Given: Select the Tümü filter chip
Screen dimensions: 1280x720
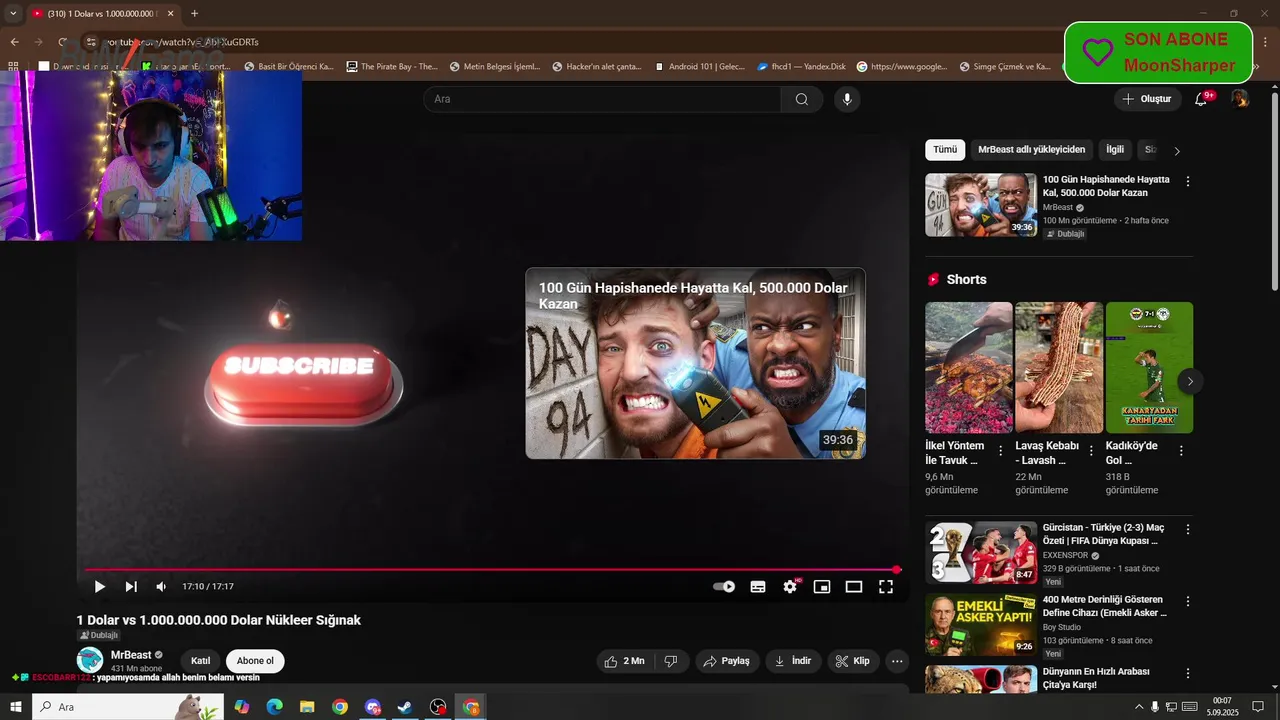Looking at the screenshot, I should 945,150.
